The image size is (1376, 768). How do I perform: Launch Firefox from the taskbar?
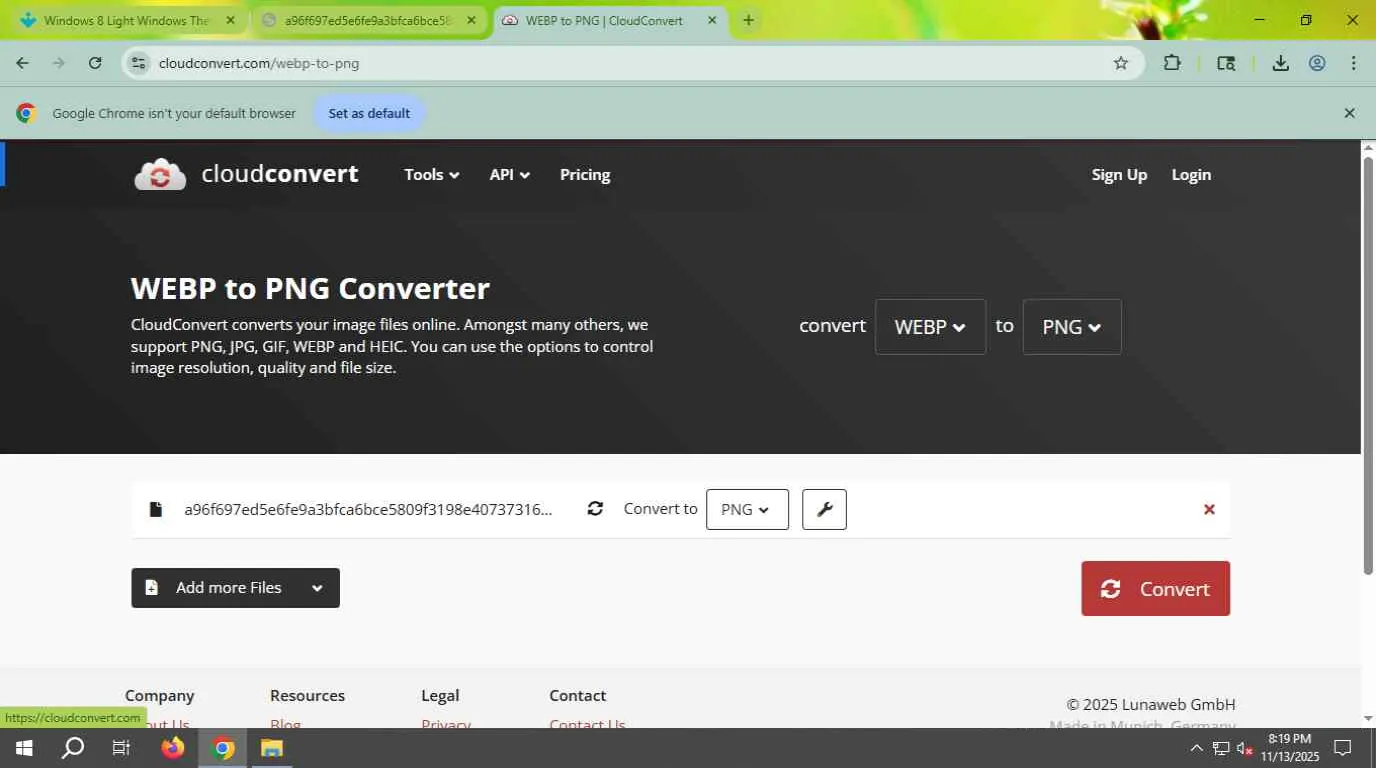pyautogui.click(x=173, y=748)
